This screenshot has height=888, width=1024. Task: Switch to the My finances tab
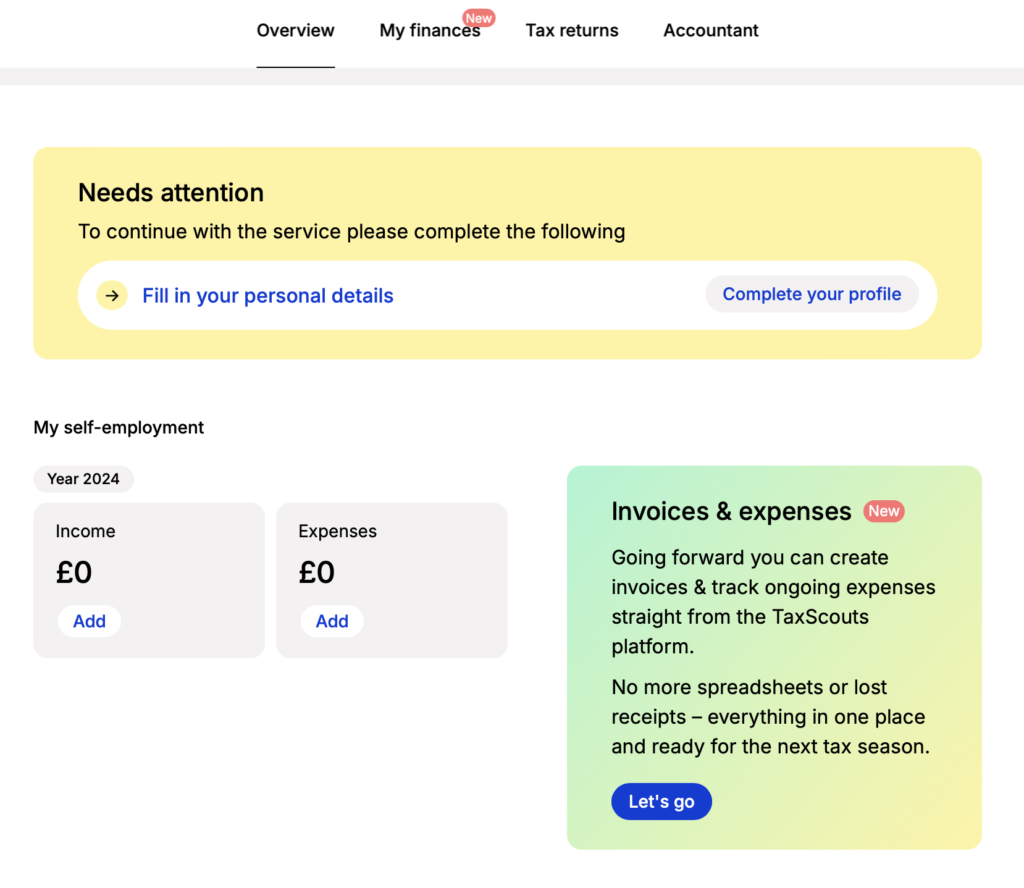point(430,31)
